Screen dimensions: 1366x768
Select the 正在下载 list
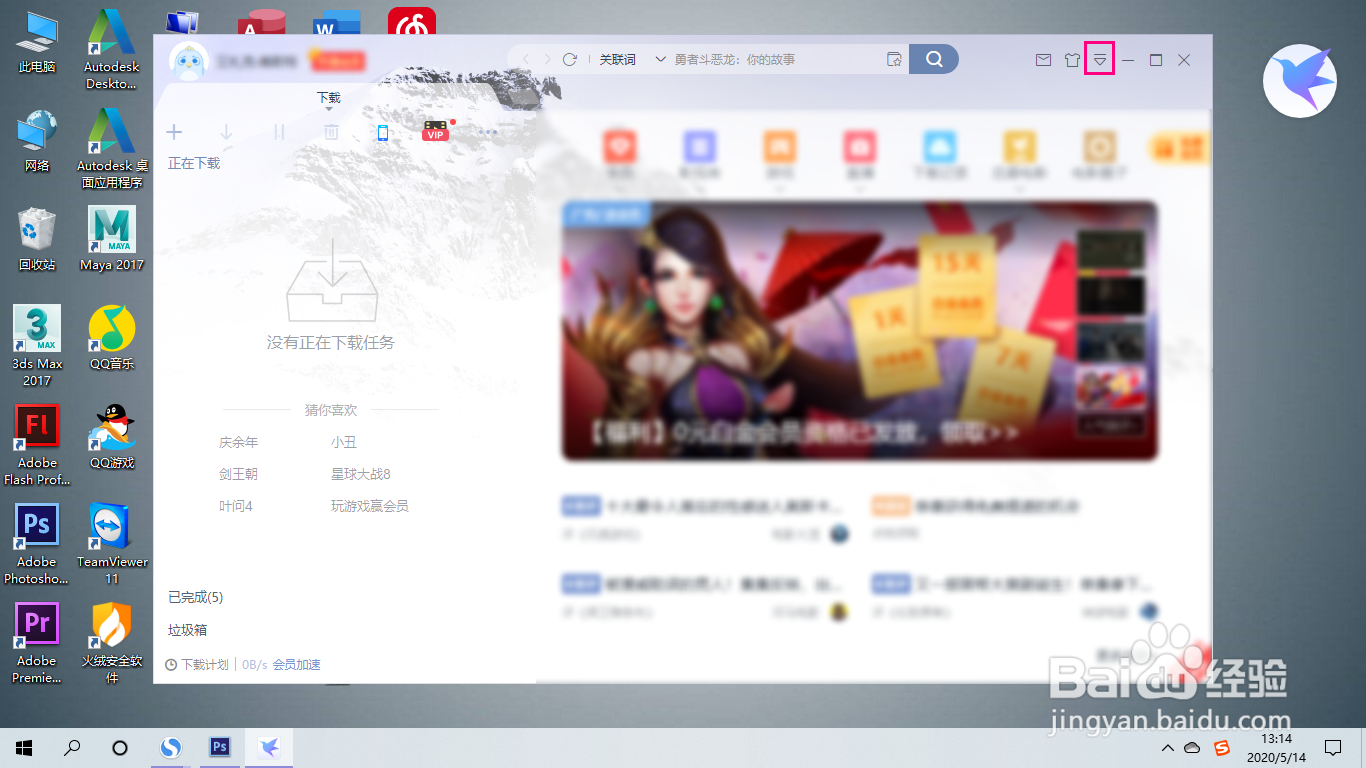(x=194, y=163)
